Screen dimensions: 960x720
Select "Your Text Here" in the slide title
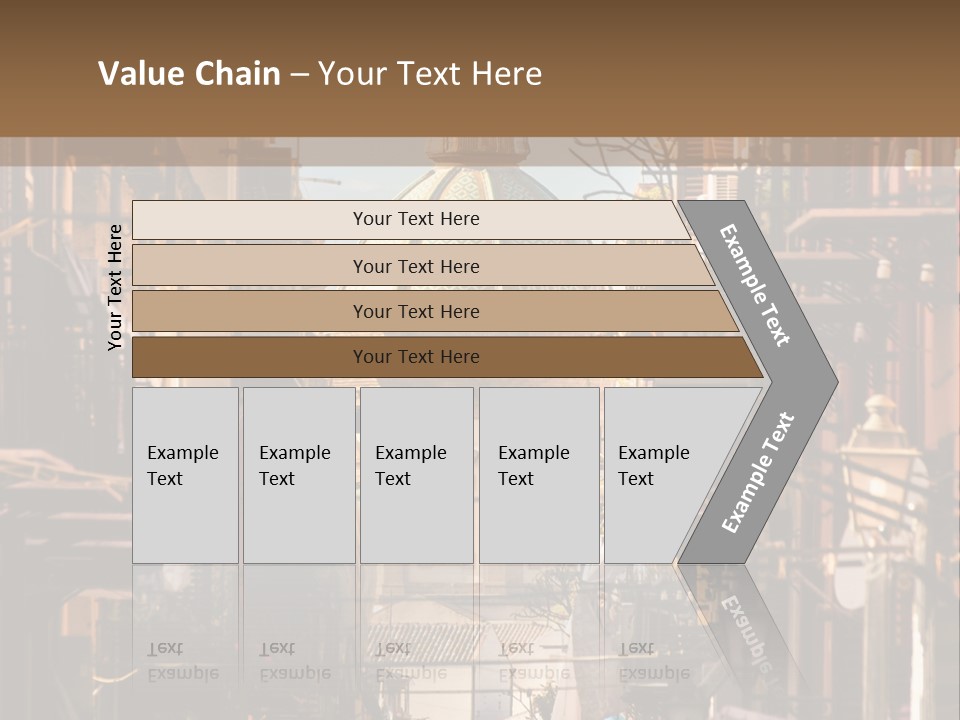point(430,74)
